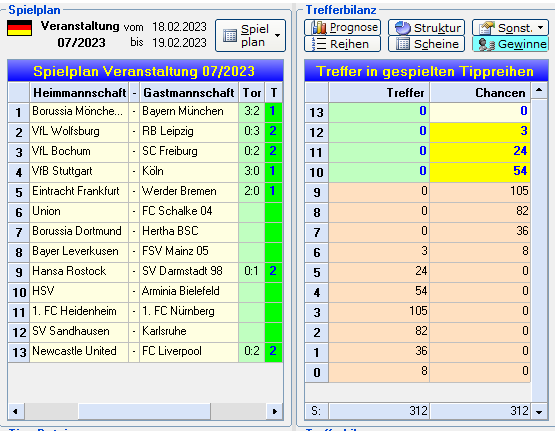Select the Borussia Dortmund home team cell

point(79,232)
